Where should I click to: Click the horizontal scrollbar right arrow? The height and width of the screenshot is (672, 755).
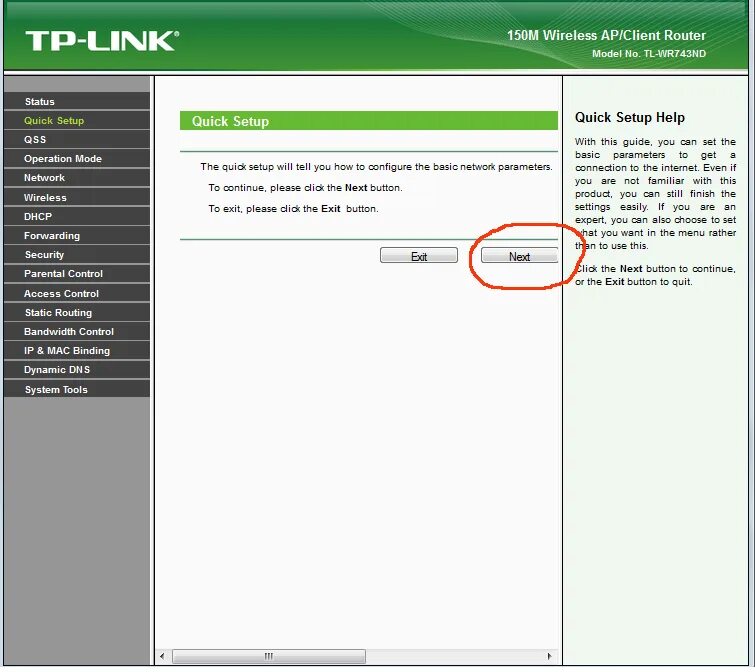549,656
